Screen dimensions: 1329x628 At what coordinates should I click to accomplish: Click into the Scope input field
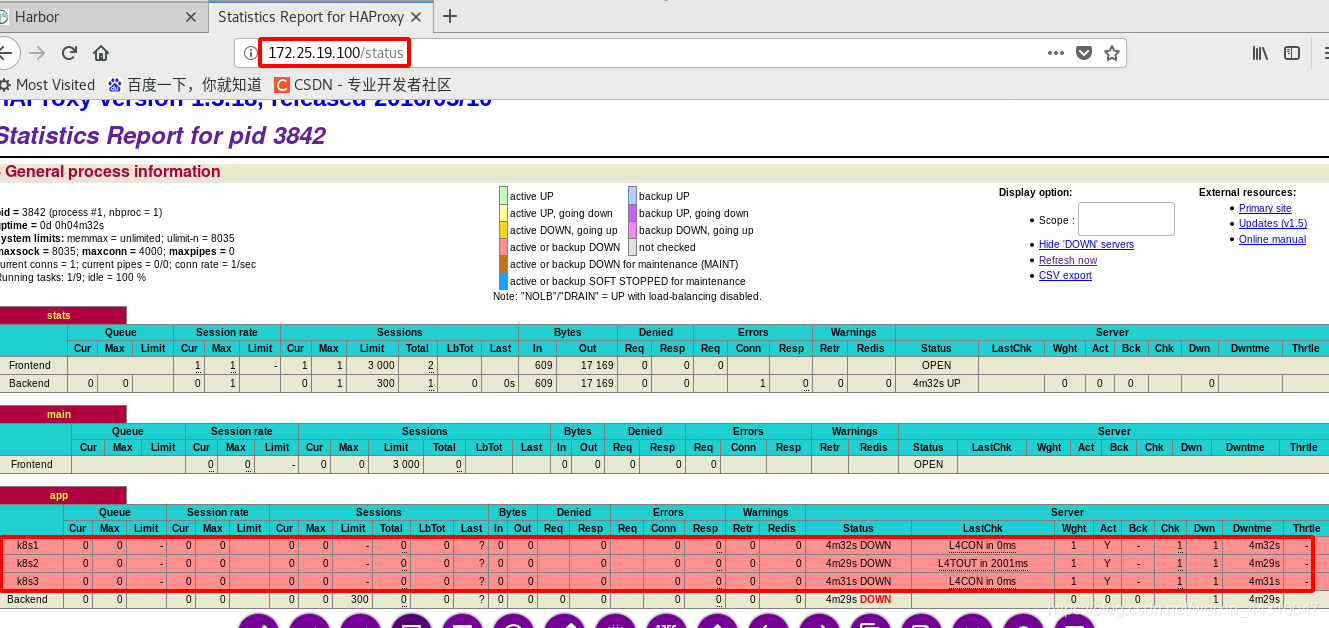1126,219
